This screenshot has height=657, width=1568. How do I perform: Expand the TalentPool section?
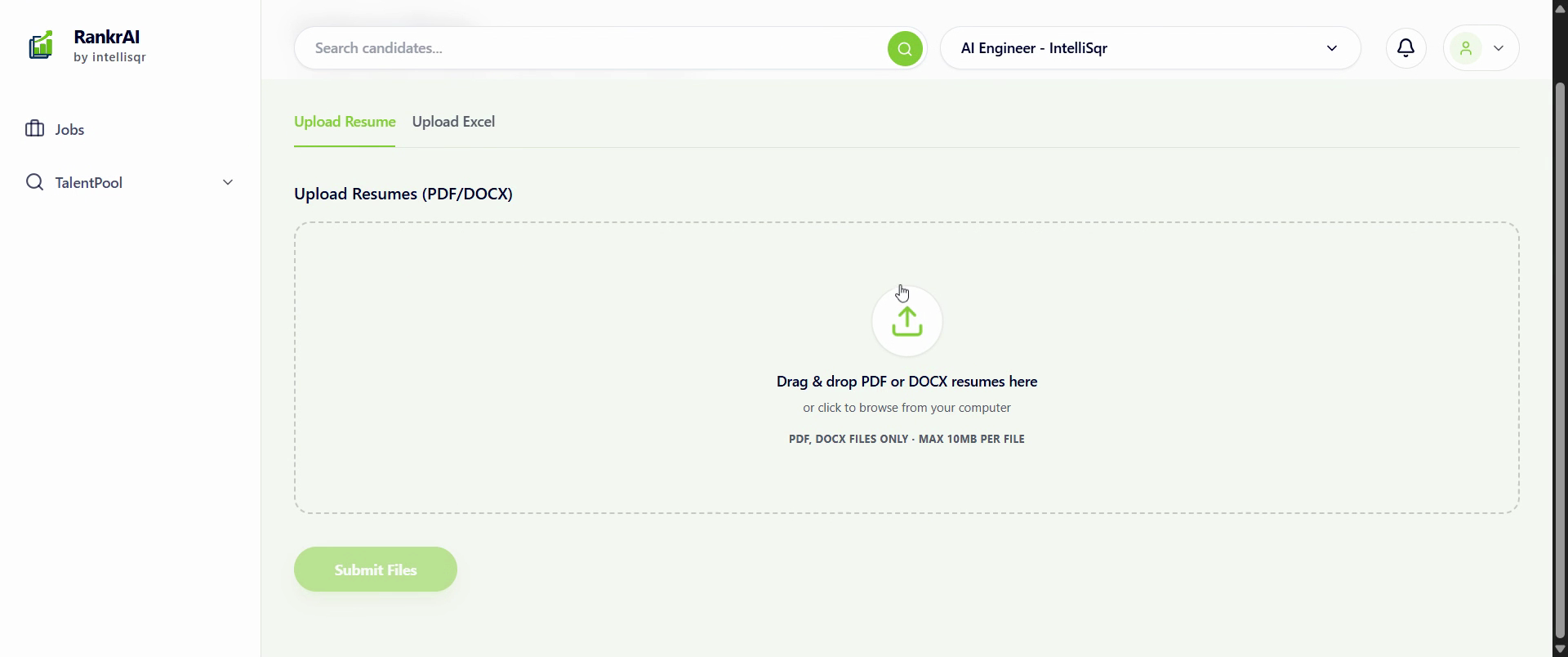tap(227, 182)
